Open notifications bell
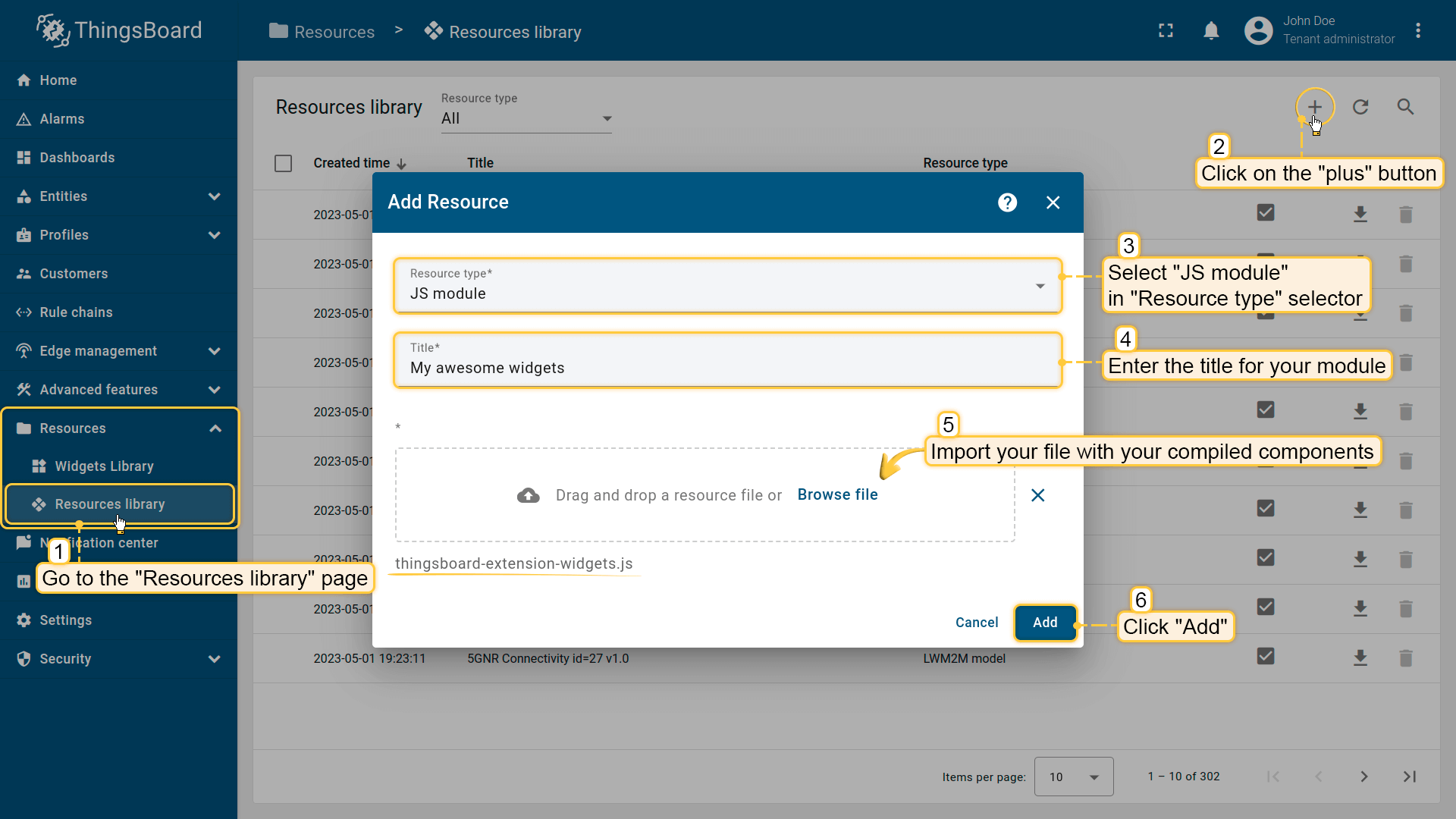The height and width of the screenshot is (819, 1456). click(x=1211, y=30)
